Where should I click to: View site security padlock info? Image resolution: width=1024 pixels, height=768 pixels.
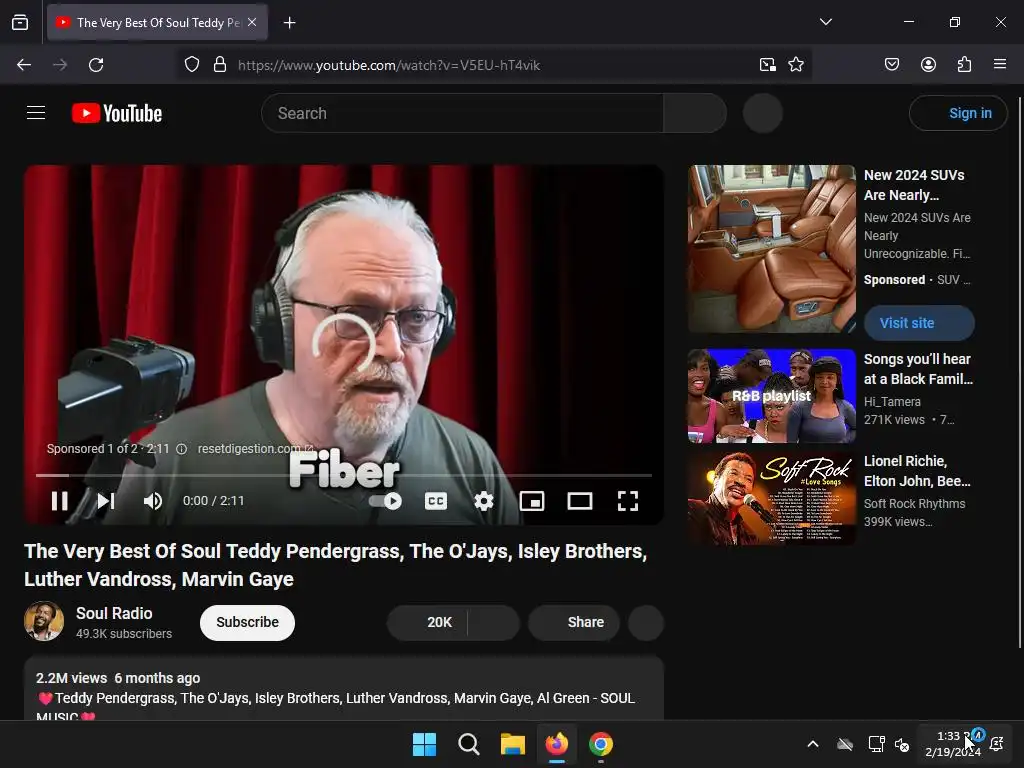(x=220, y=65)
